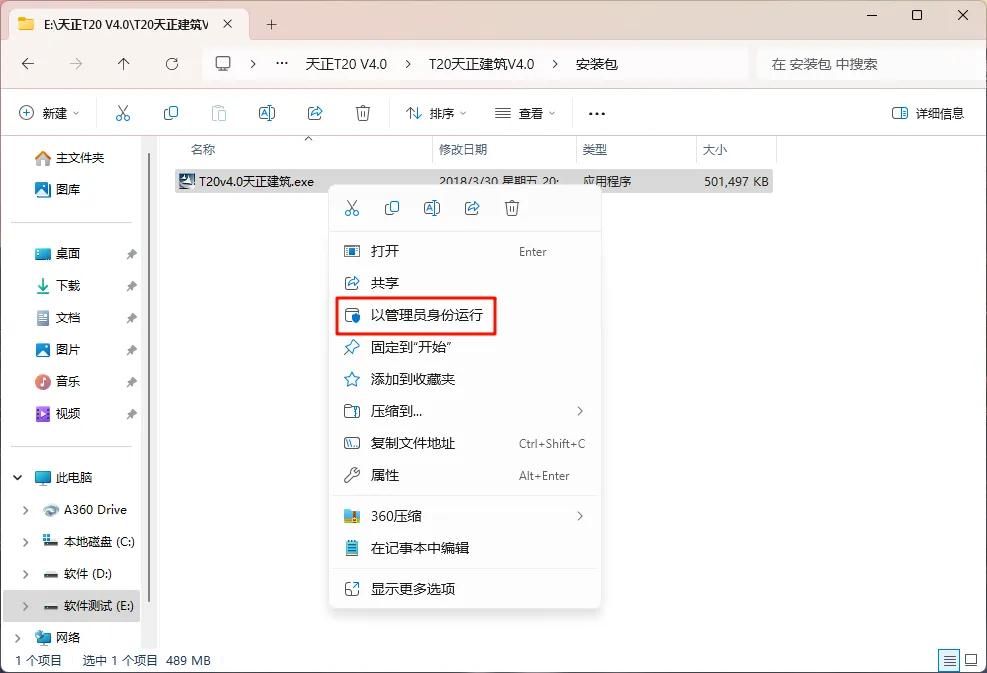
Task: Click the scissors icon in the context menu
Action: click(x=352, y=208)
